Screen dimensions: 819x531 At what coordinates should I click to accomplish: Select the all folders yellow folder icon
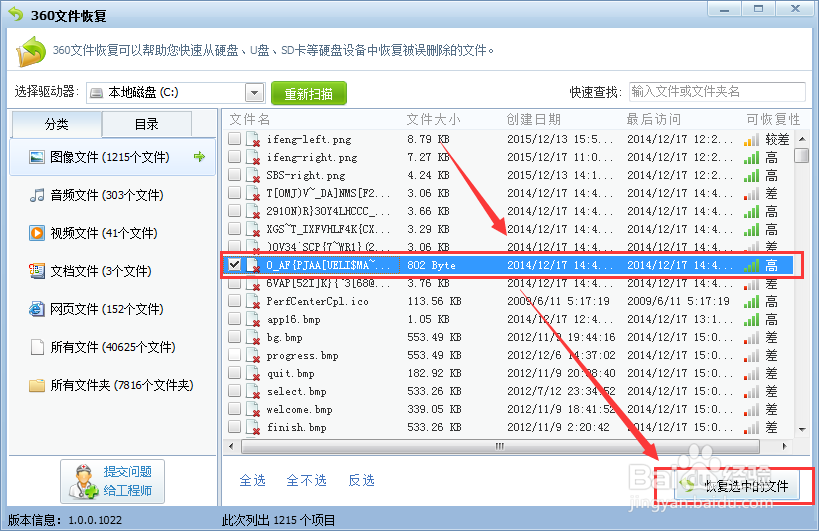tap(37, 385)
